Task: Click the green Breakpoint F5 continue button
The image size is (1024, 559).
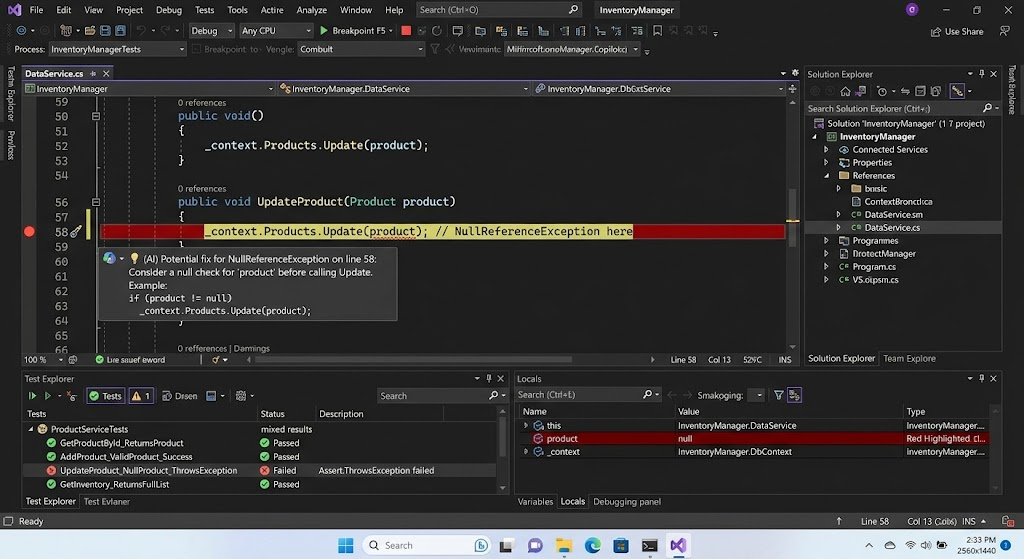Action: click(x=357, y=31)
